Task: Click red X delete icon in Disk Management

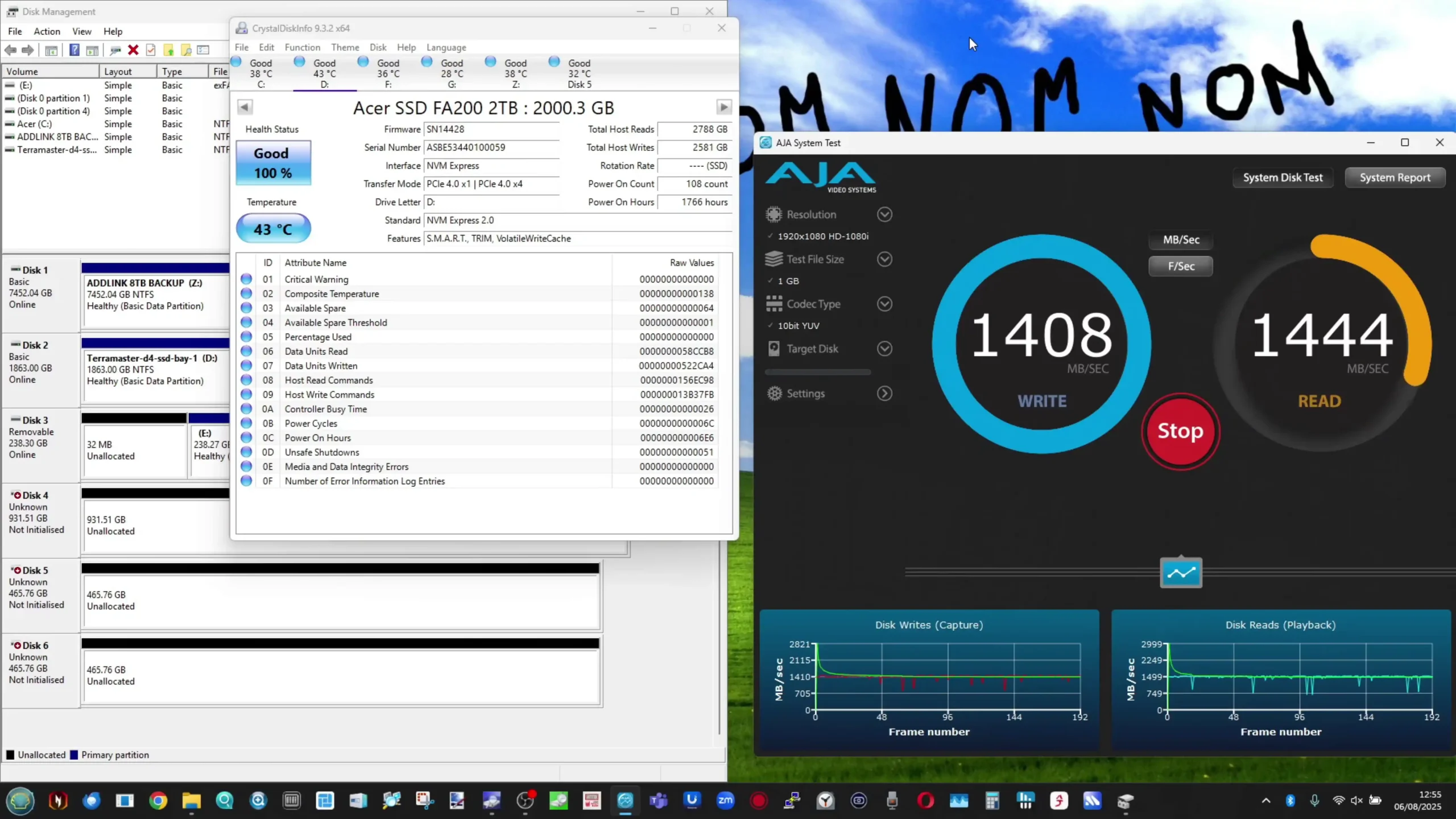Action: tap(133, 50)
